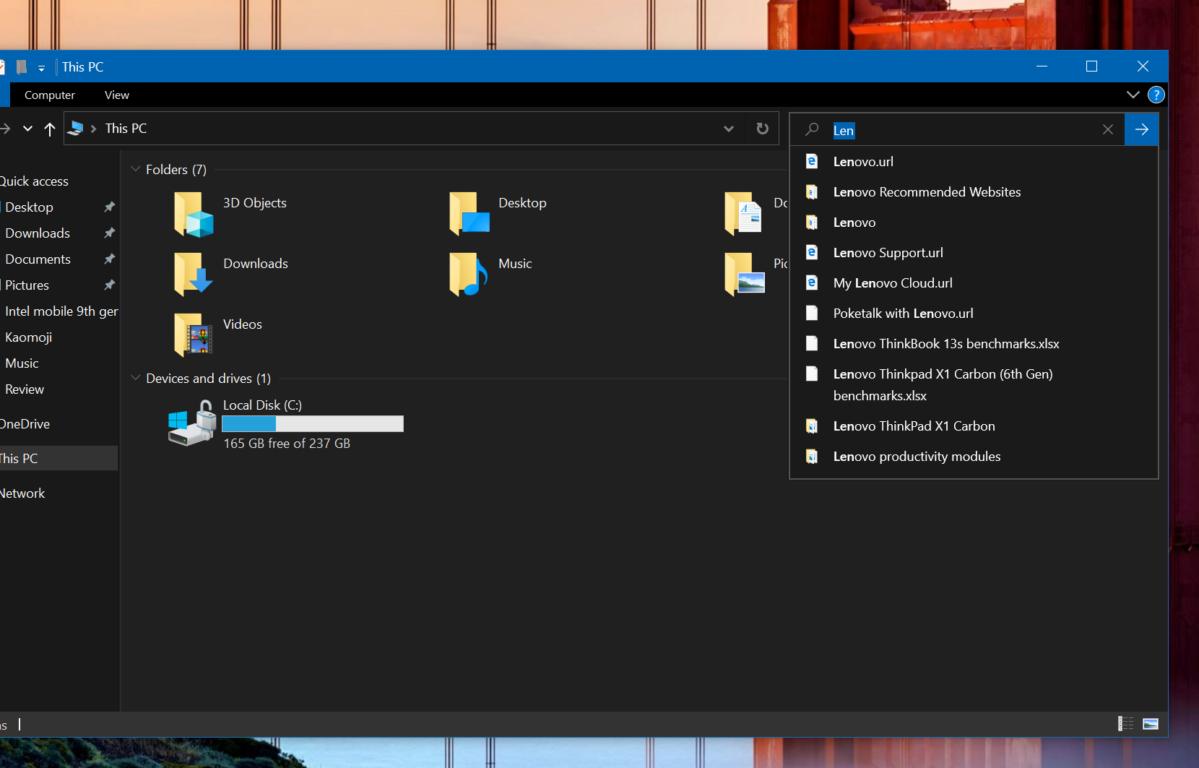Click the refresh button in address bar
The height and width of the screenshot is (768, 1199).
(x=762, y=129)
